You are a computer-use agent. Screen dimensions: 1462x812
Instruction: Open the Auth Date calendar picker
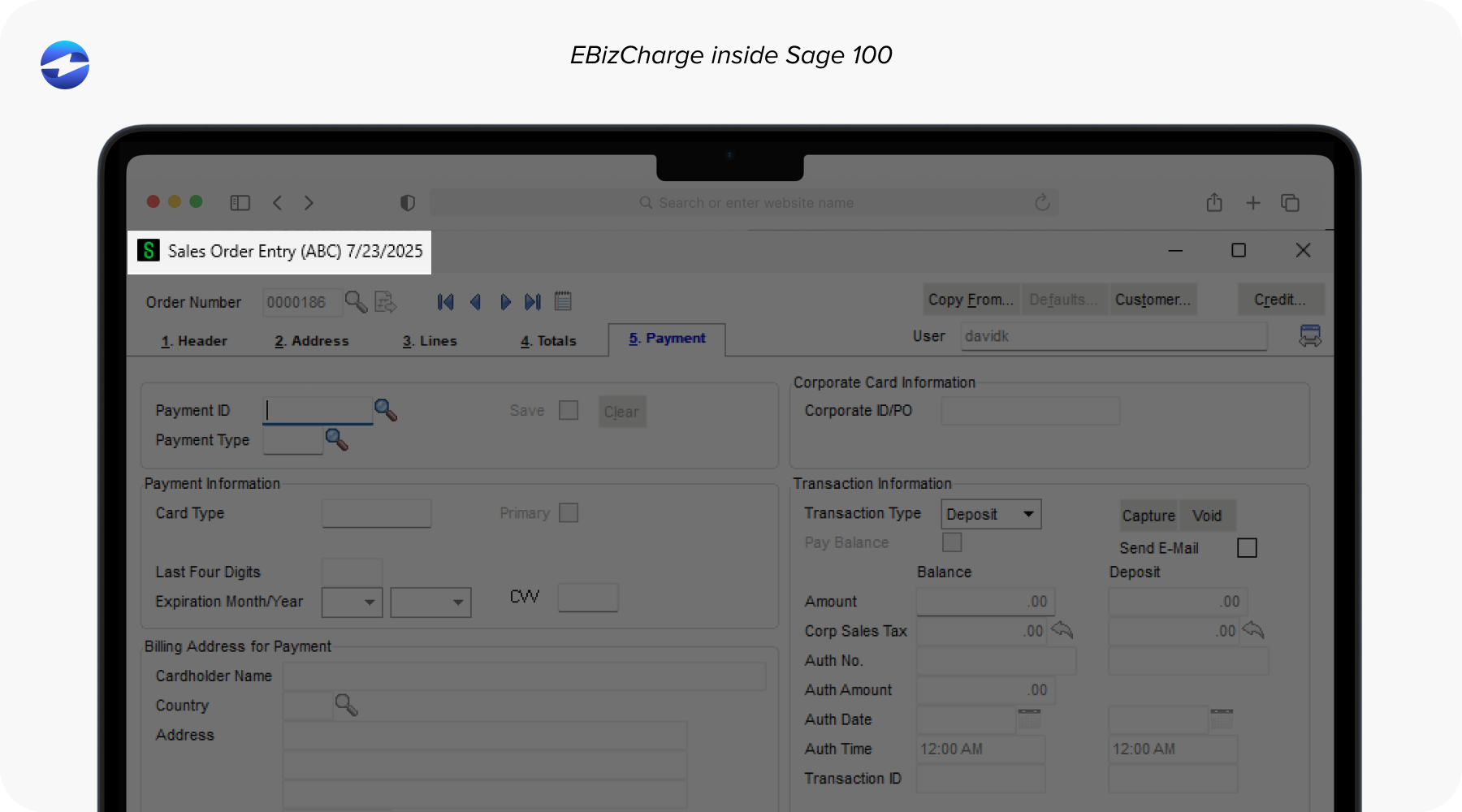pyautogui.click(x=1029, y=719)
